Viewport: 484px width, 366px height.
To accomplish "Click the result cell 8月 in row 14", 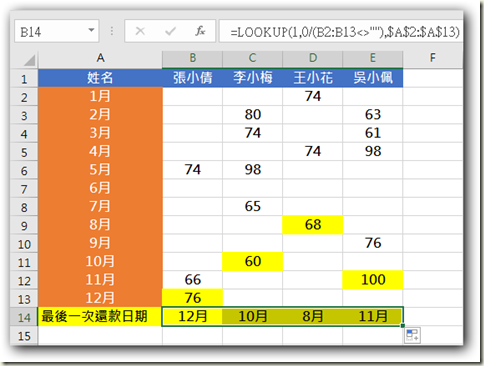I will [313, 317].
